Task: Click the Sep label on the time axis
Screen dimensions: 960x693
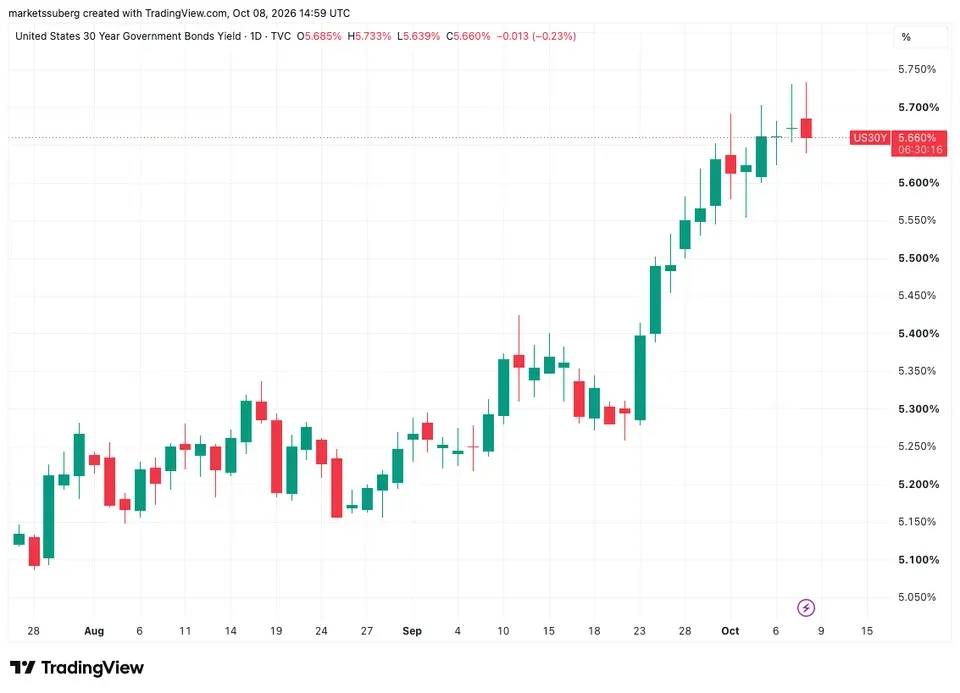Action: [412, 631]
